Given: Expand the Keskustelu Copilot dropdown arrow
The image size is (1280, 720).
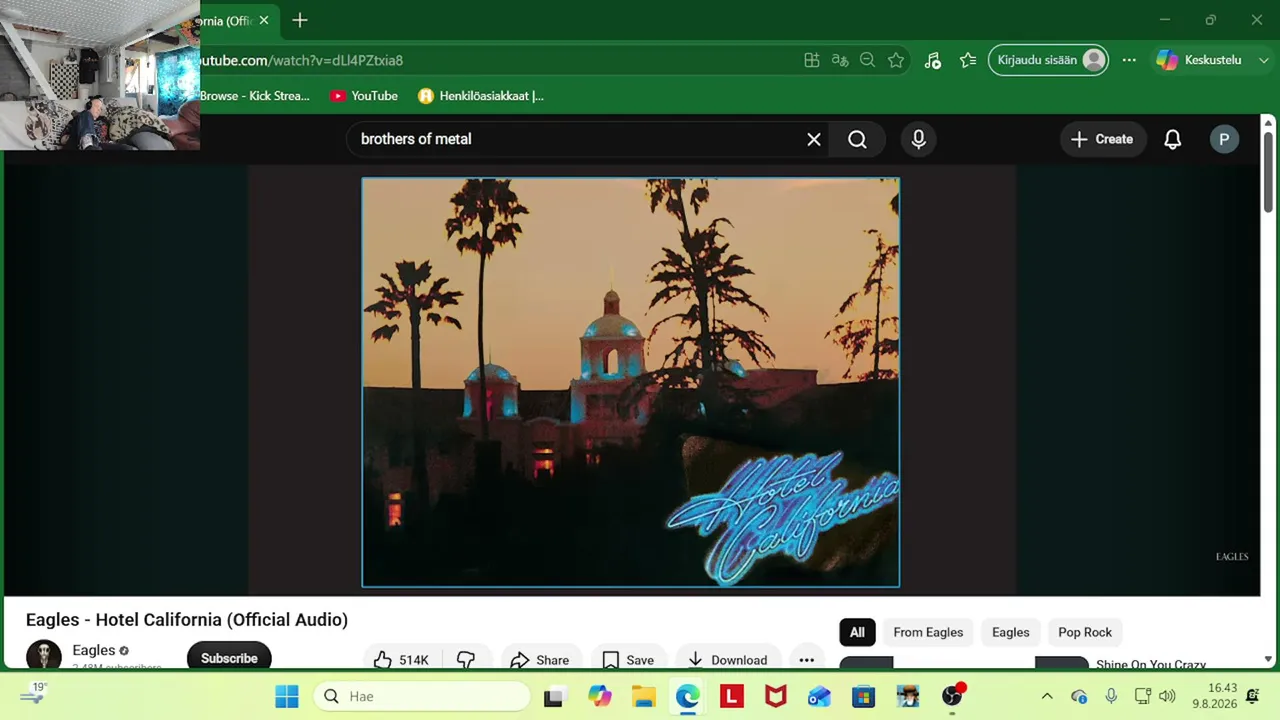Looking at the screenshot, I should pyautogui.click(x=1262, y=60).
